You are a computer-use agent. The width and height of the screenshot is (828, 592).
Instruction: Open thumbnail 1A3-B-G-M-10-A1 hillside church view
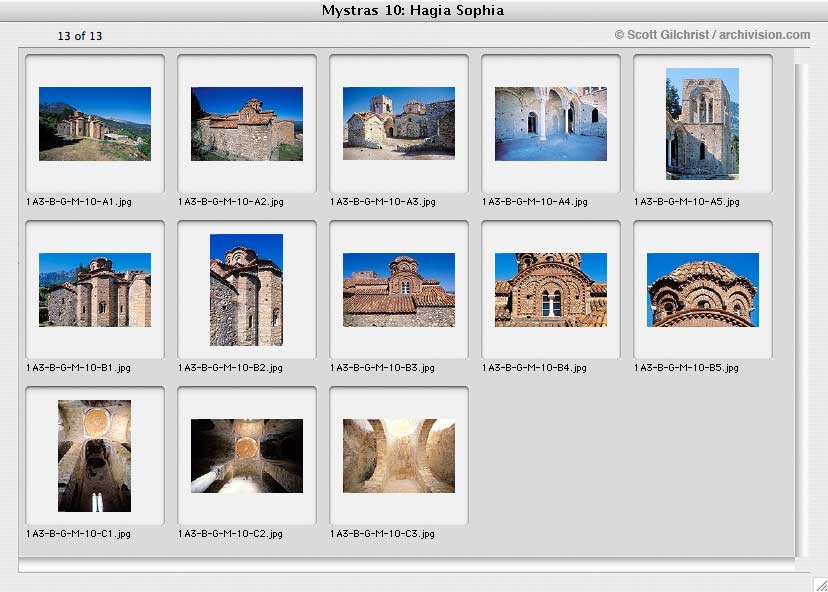(95, 124)
